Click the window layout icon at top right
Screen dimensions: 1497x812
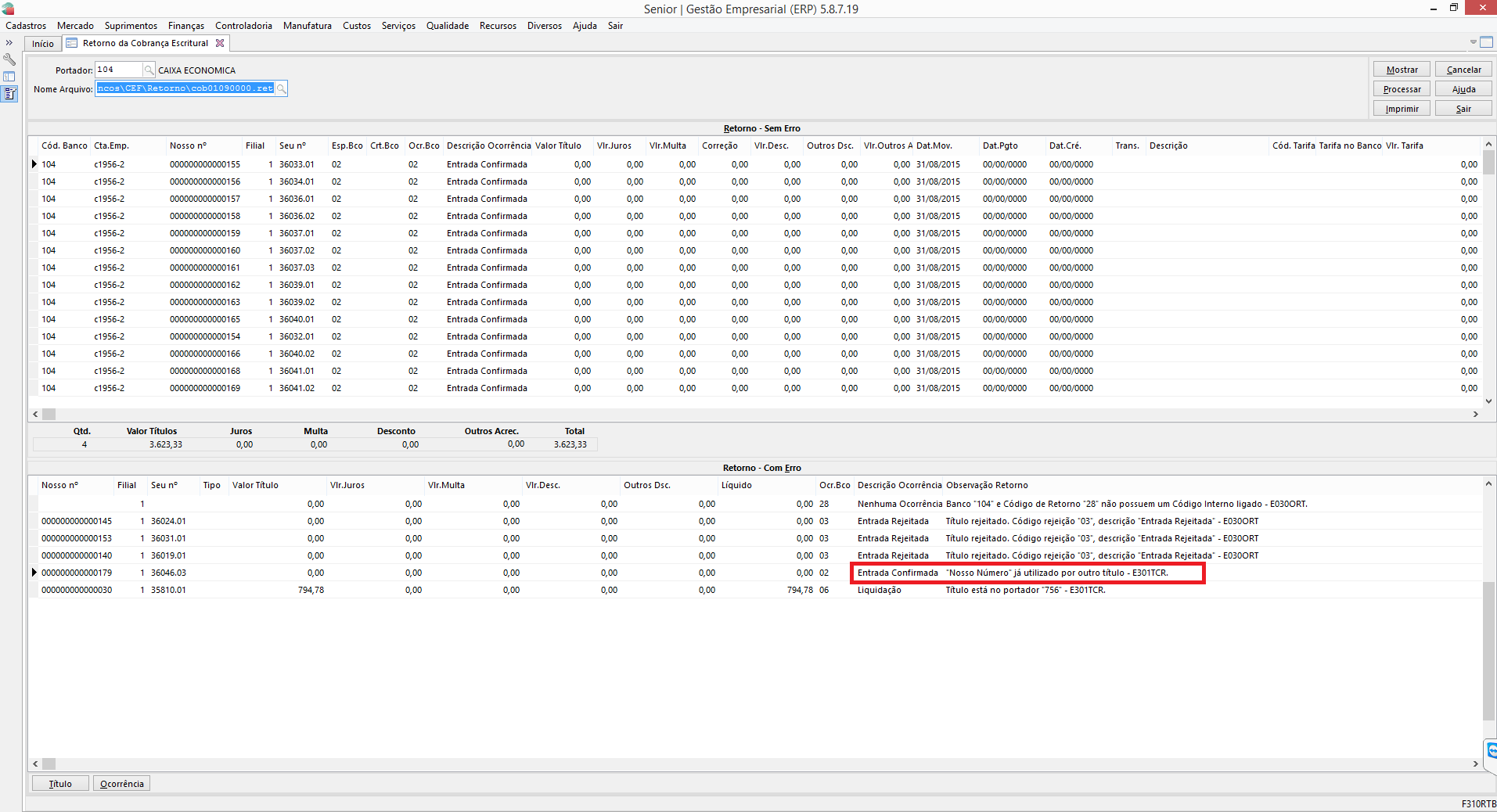tap(1487, 42)
